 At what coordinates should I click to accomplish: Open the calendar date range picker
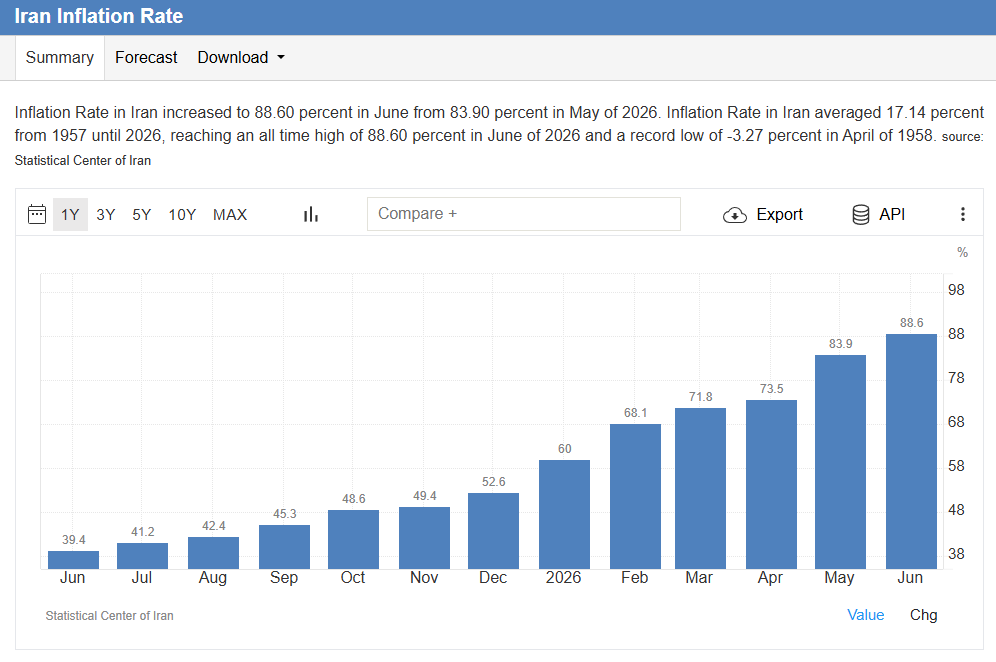(x=37, y=214)
